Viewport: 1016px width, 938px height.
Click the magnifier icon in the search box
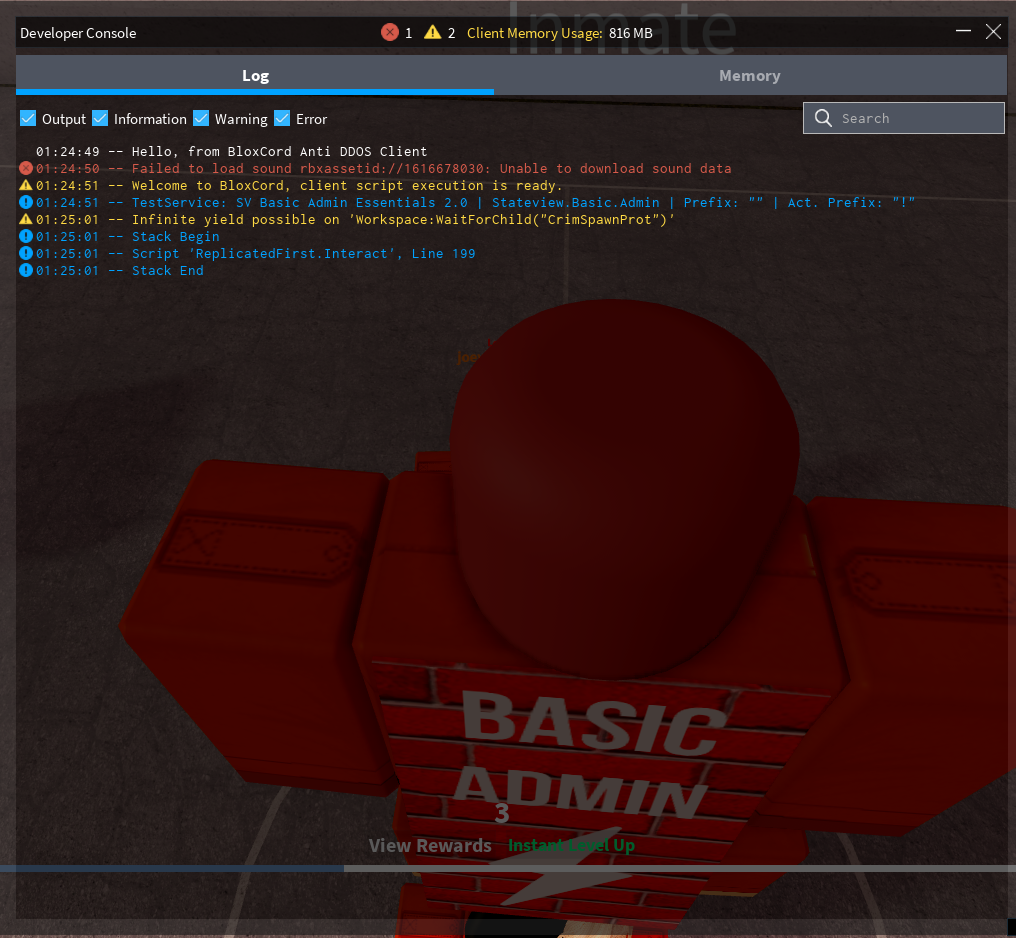[823, 118]
